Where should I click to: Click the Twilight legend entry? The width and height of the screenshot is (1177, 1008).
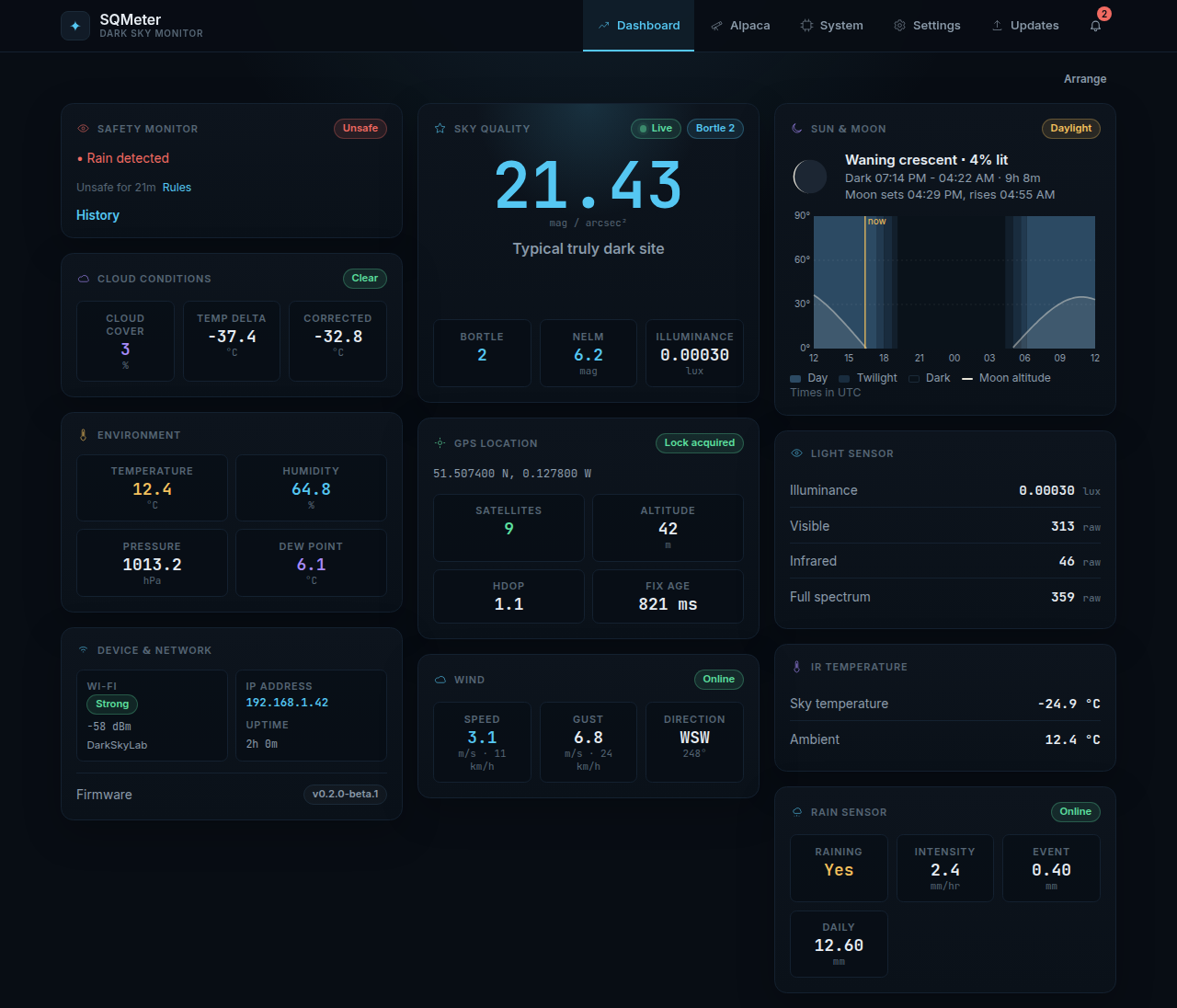tap(868, 378)
